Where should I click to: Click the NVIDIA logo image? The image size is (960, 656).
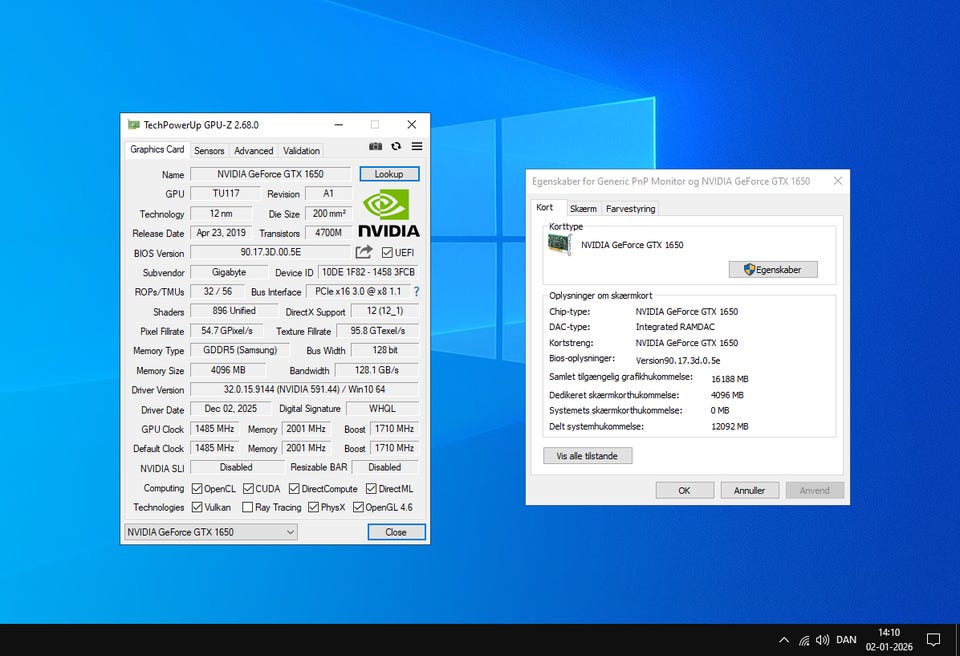pos(389,213)
